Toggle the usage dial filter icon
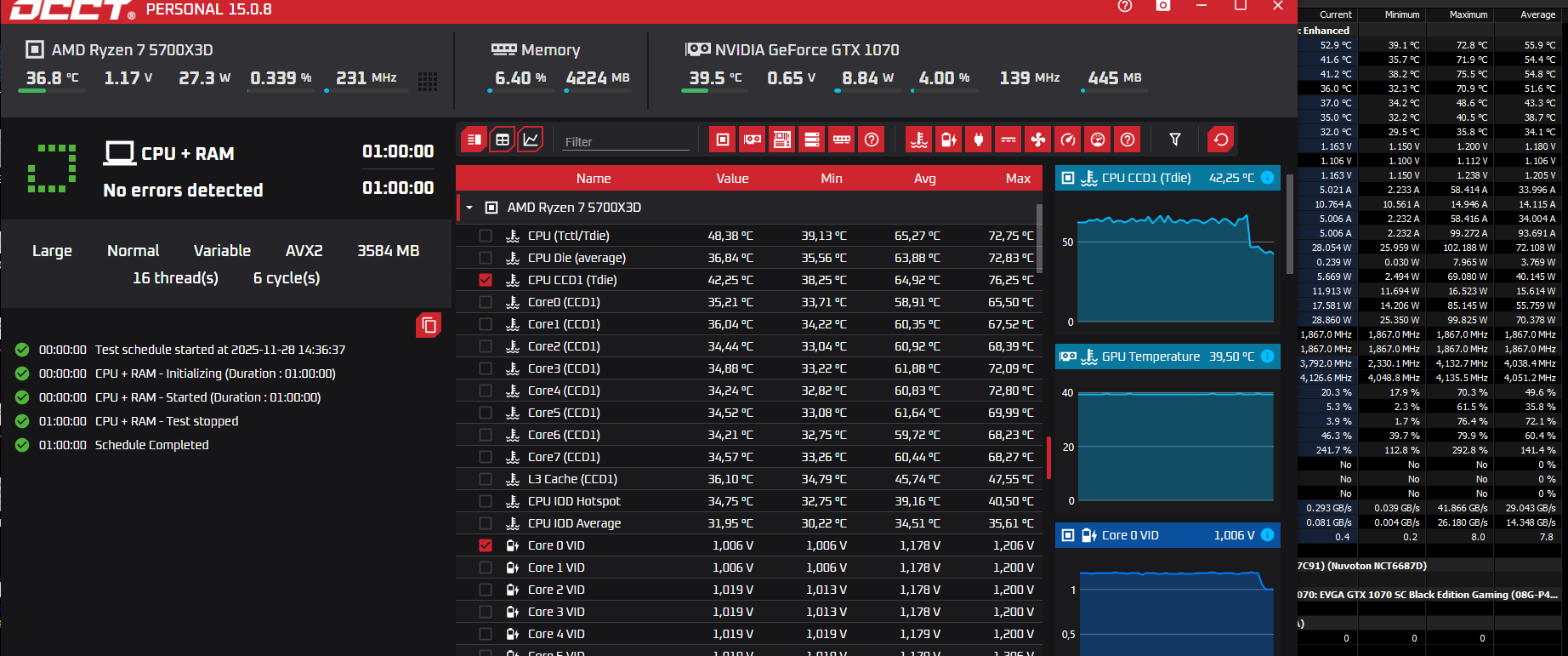The height and width of the screenshot is (656, 1568). 1098,140
